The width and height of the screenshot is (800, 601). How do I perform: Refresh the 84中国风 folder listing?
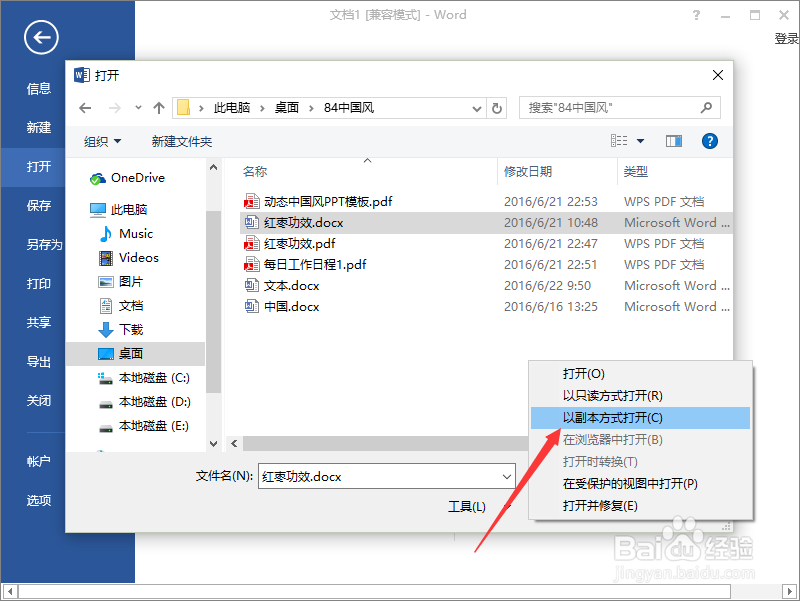click(496, 108)
